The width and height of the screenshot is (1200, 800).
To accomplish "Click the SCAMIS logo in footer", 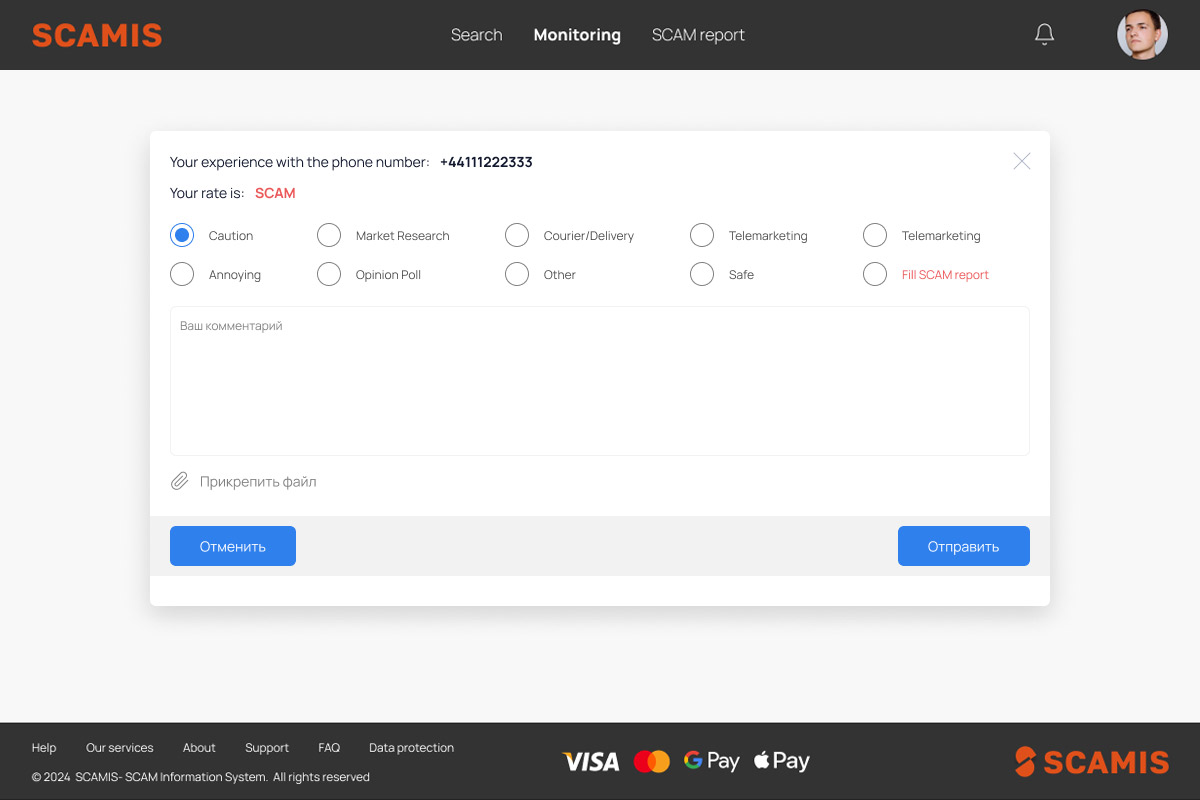I will click(x=1091, y=762).
